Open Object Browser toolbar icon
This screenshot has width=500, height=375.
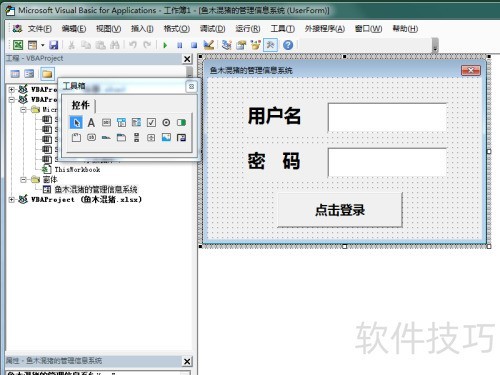click(x=255, y=45)
